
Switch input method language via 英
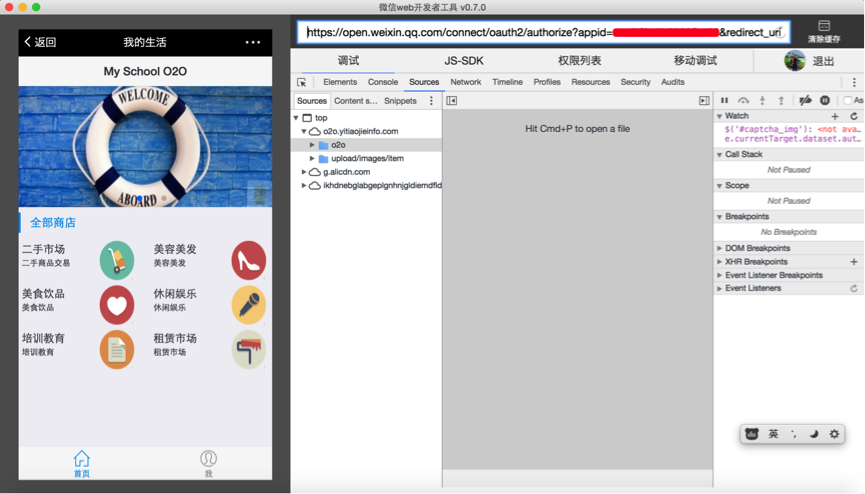point(773,434)
